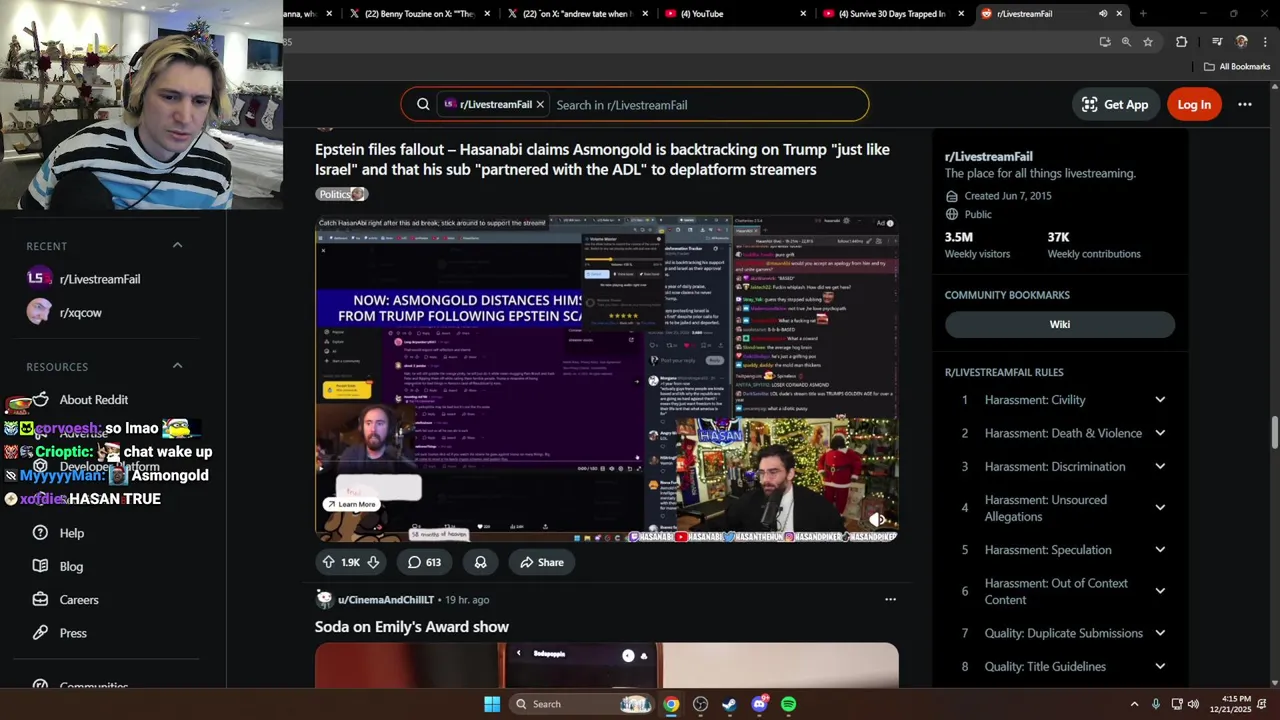Open Chrome media controls icon

point(1217,42)
